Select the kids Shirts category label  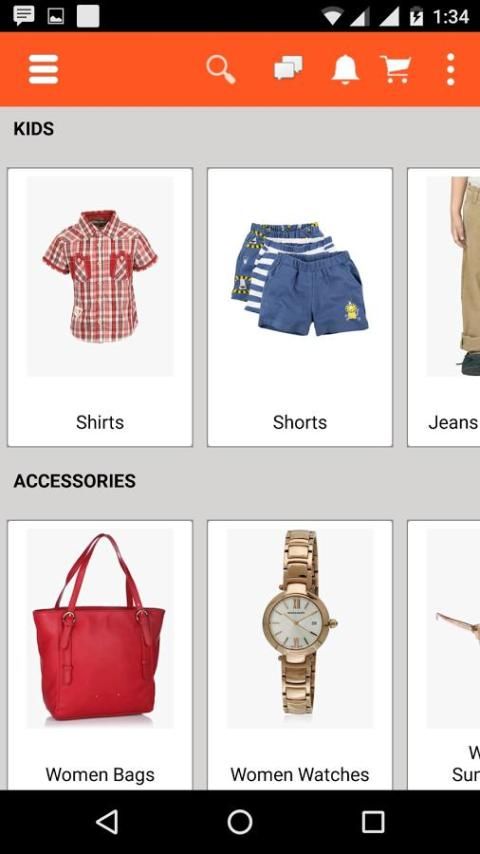tap(100, 422)
